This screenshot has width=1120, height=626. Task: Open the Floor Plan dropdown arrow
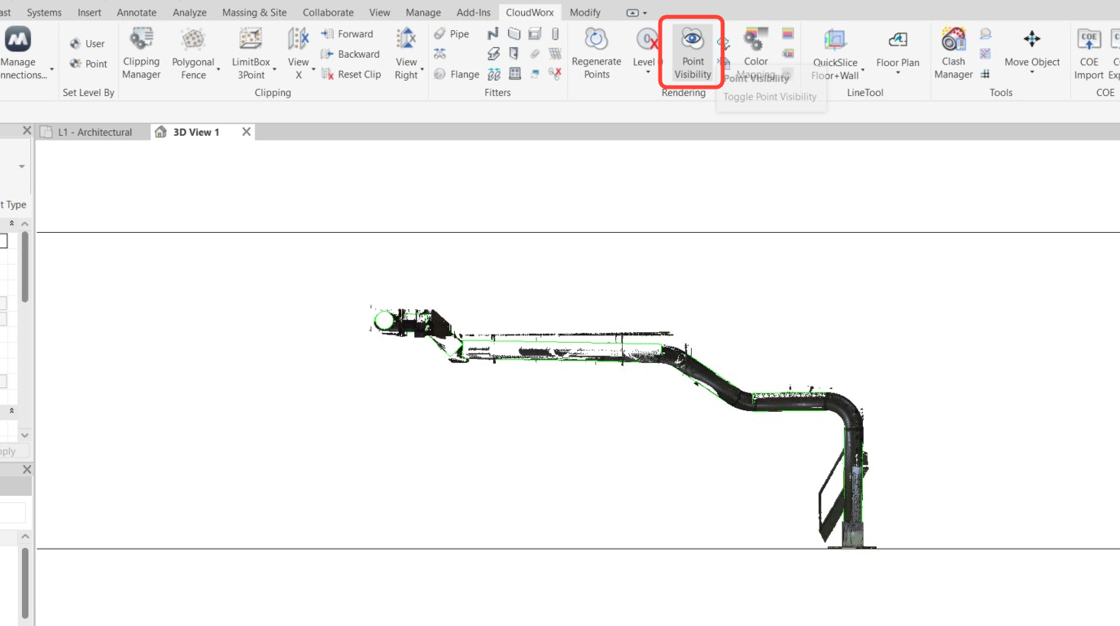[897, 73]
